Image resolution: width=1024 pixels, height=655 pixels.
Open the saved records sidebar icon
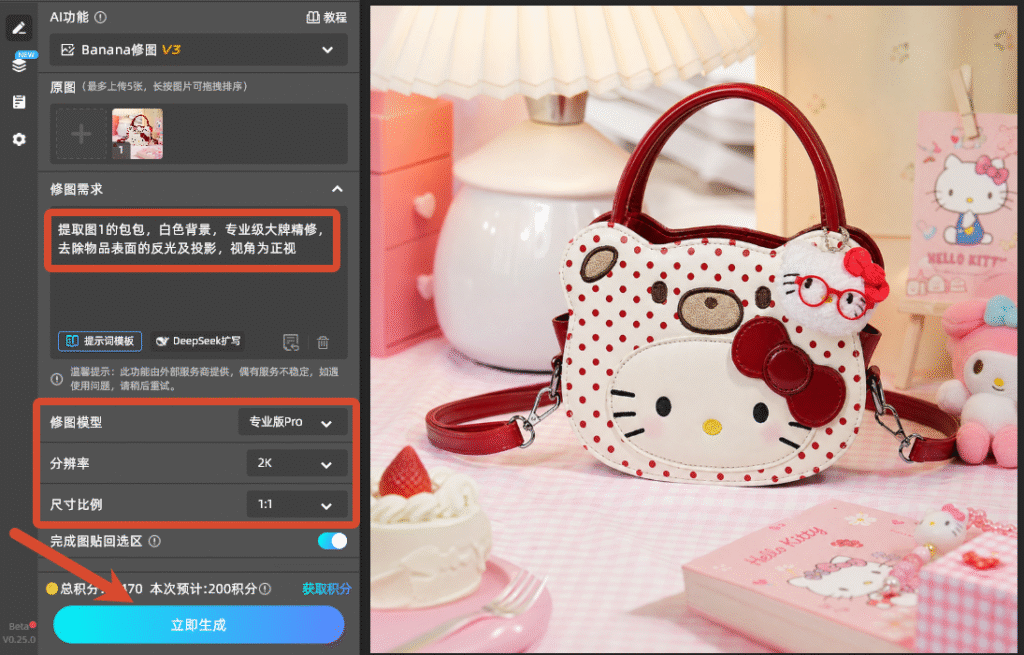(19, 102)
